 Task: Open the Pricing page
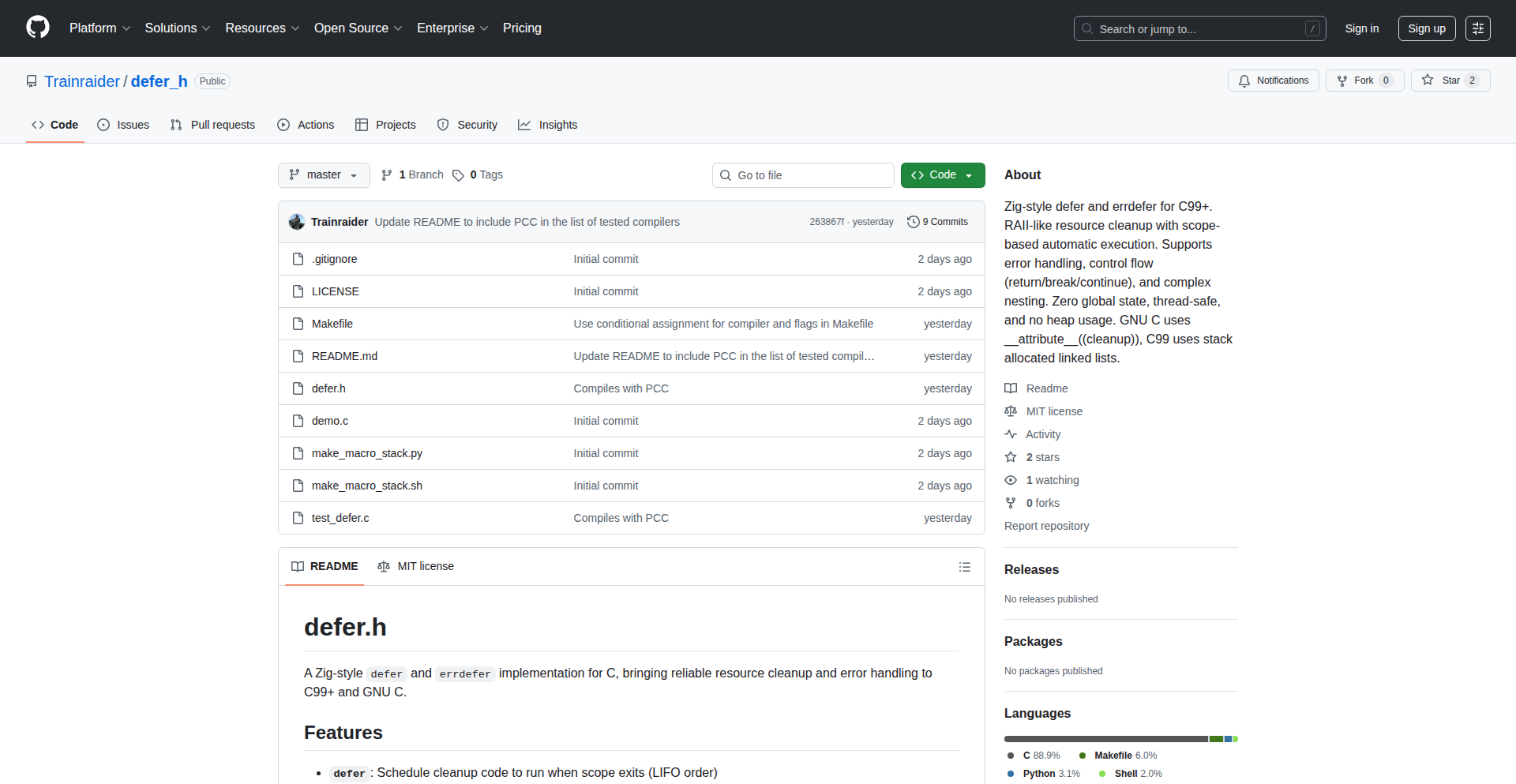(522, 28)
